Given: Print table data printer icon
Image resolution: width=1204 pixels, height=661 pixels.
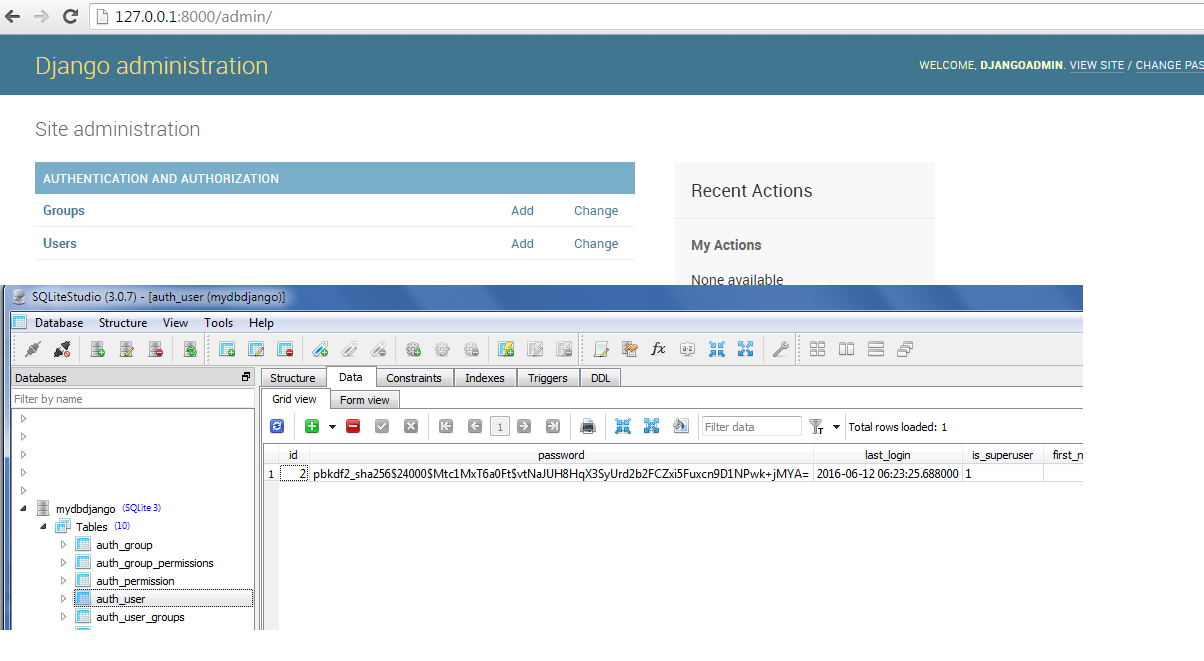Looking at the screenshot, I should tap(588, 426).
